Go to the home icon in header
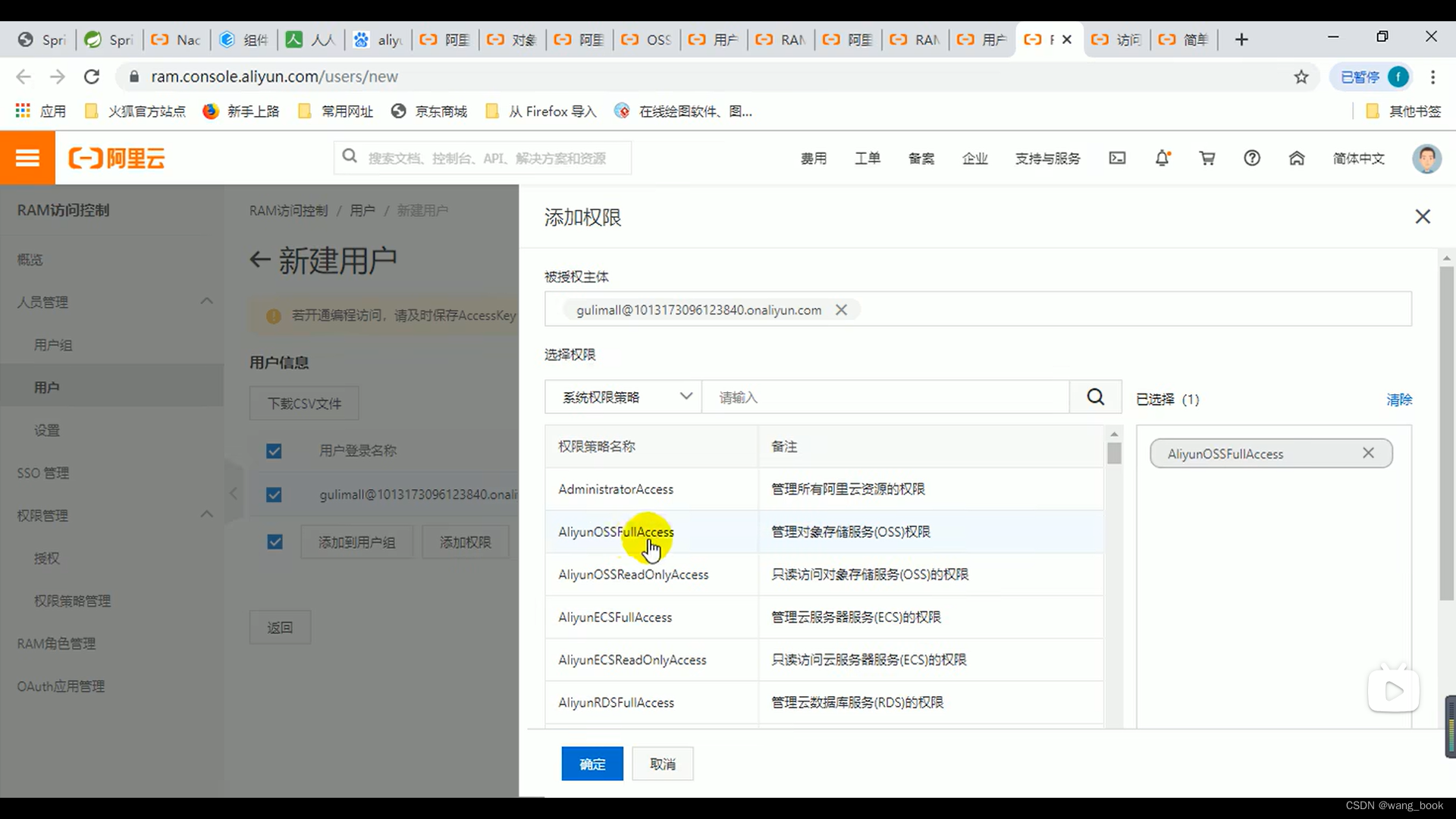This screenshot has width=1456, height=819. pyautogui.click(x=1297, y=158)
